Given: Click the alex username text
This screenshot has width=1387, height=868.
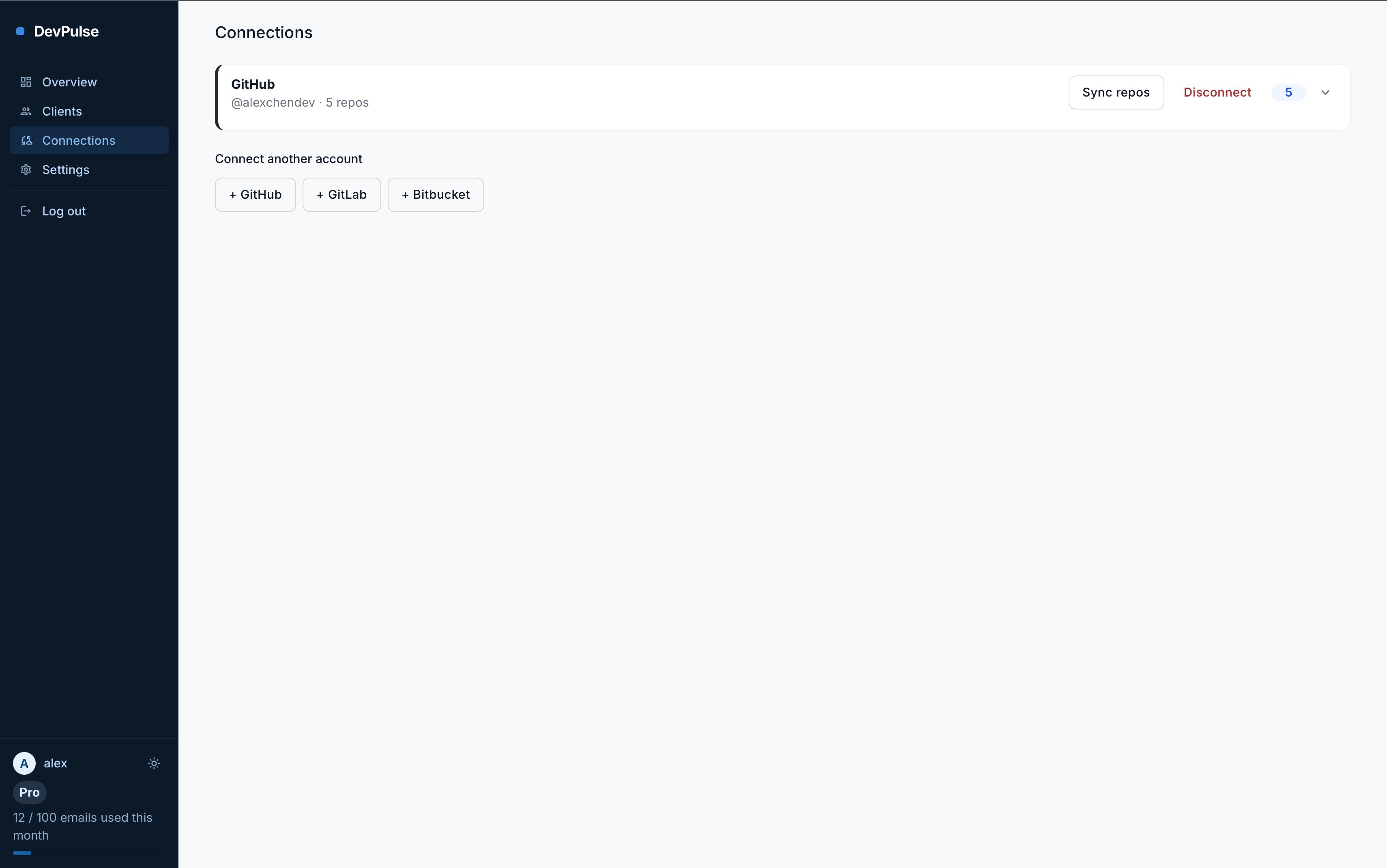Looking at the screenshot, I should point(55,763).
